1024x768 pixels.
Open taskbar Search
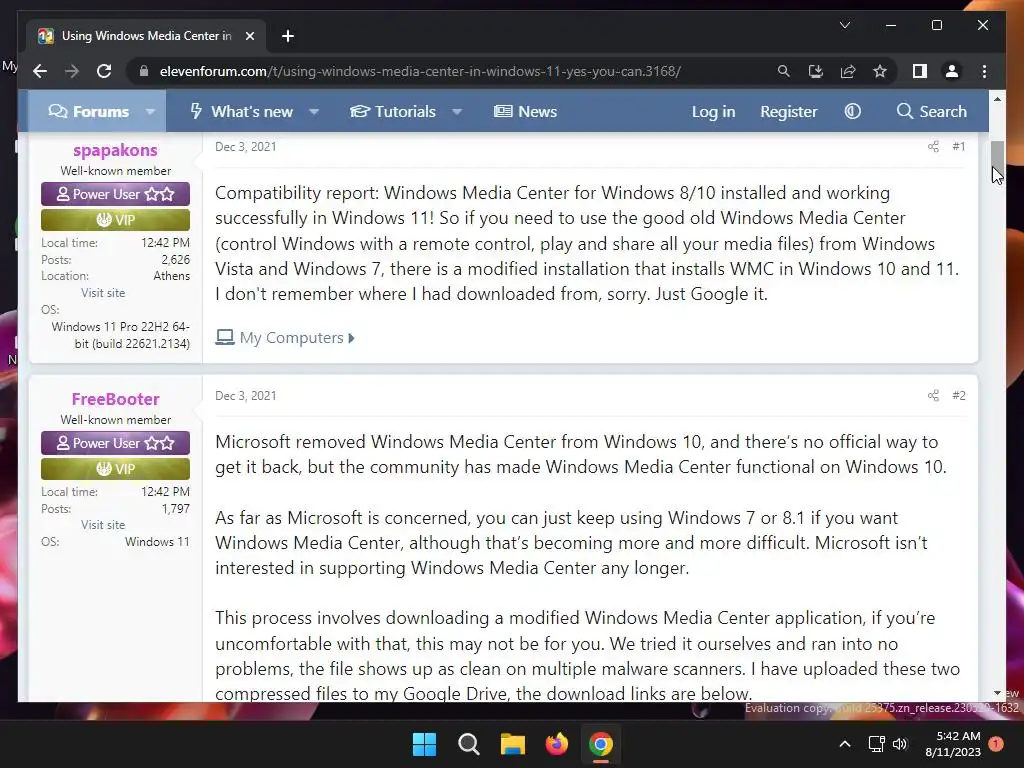468,744
